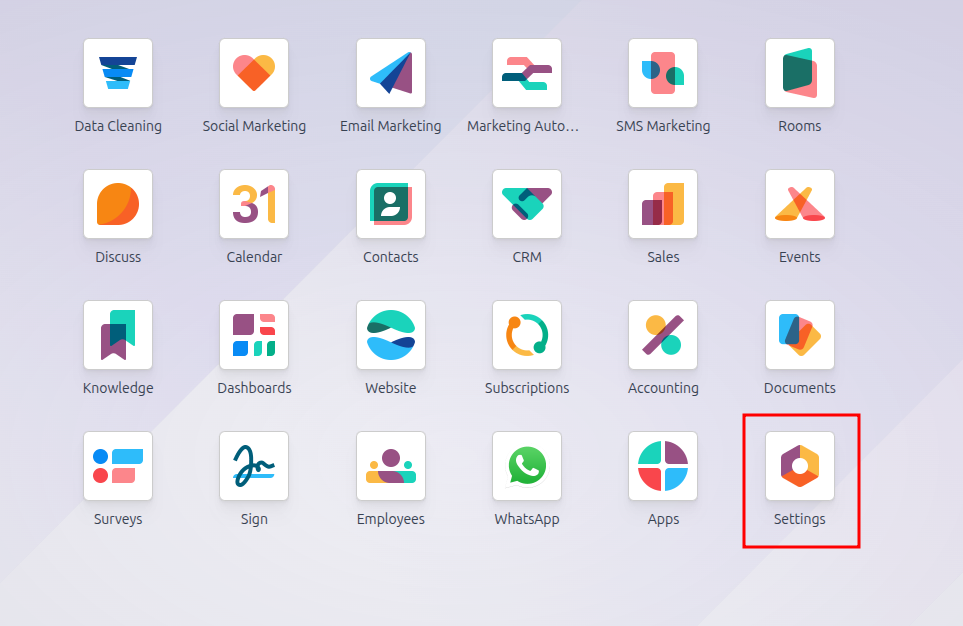Image resolution: width=963 pixels, height=626 pixels.
Task: Open the WhatsApp app icon
Action: pyautogui.click(x=527, y=466)
